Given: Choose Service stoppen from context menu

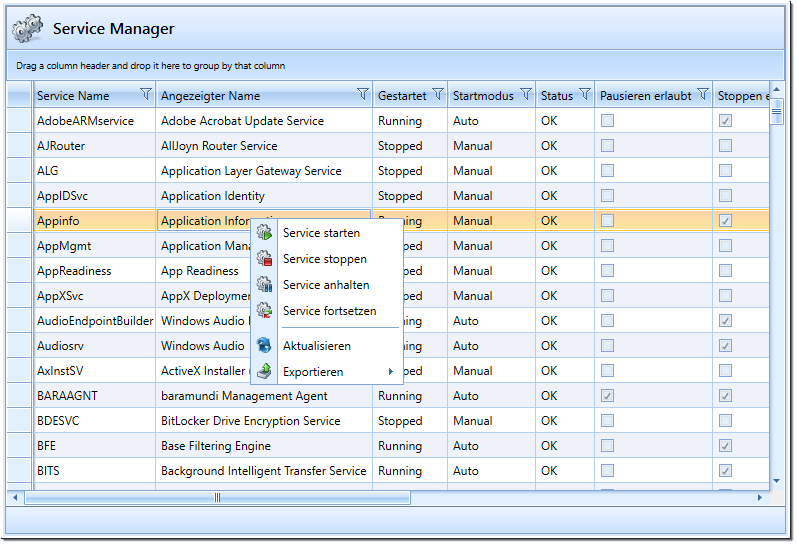Looking at the screenshot, I should point(328,259).
